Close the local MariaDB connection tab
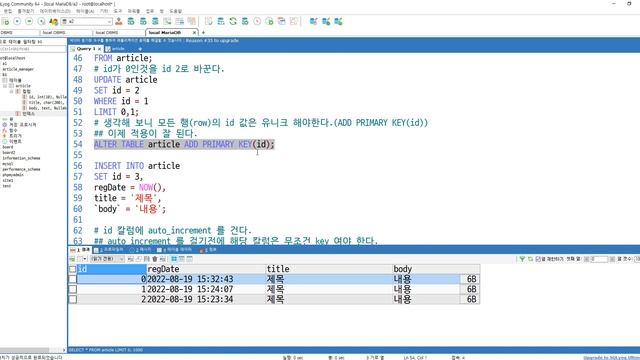640x360 pixels. point(194,32)
